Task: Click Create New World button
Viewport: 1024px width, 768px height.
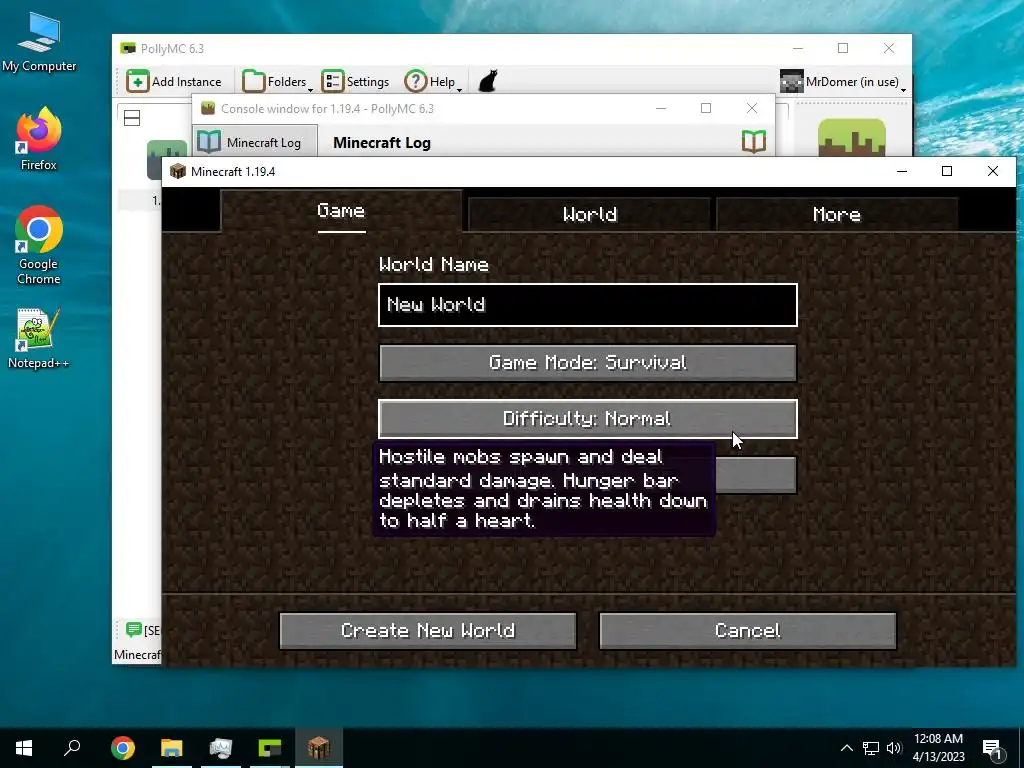Action: [x=428, y=630]
